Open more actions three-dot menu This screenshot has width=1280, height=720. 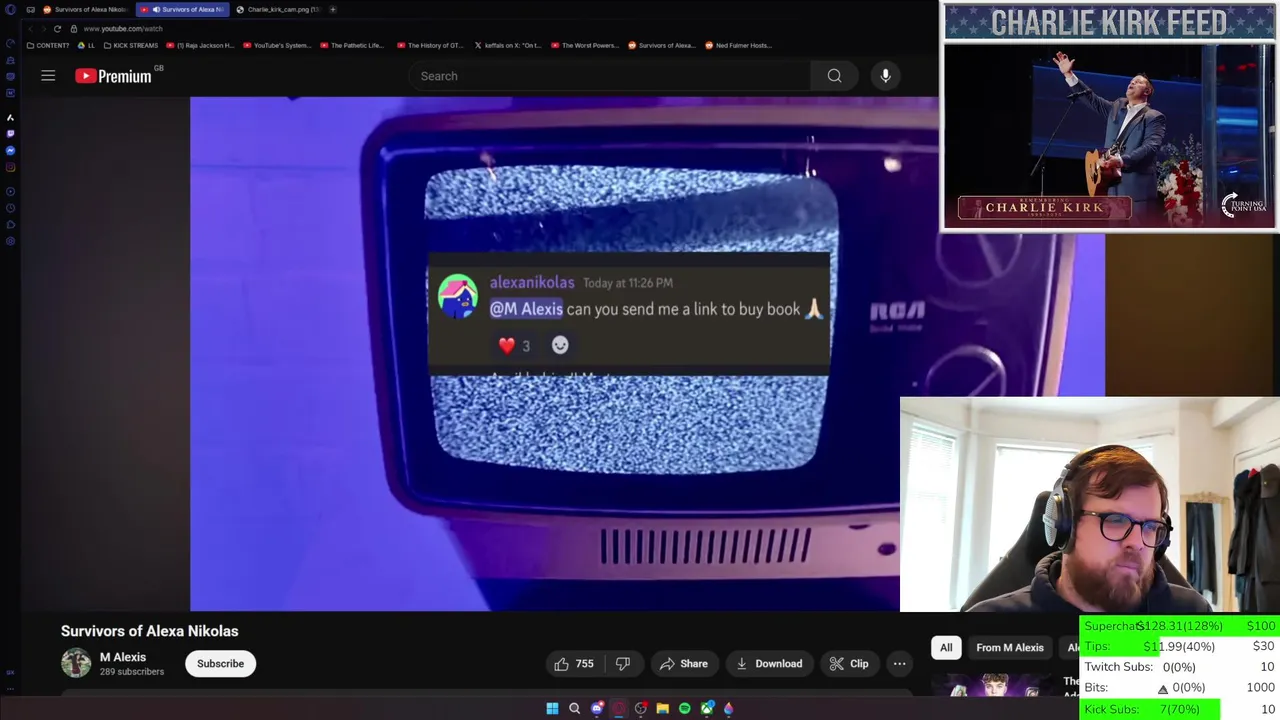(899, 664)
